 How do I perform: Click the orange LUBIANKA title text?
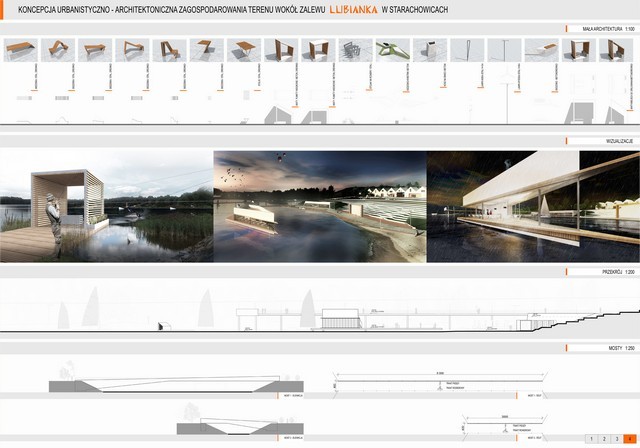point(353,9)
